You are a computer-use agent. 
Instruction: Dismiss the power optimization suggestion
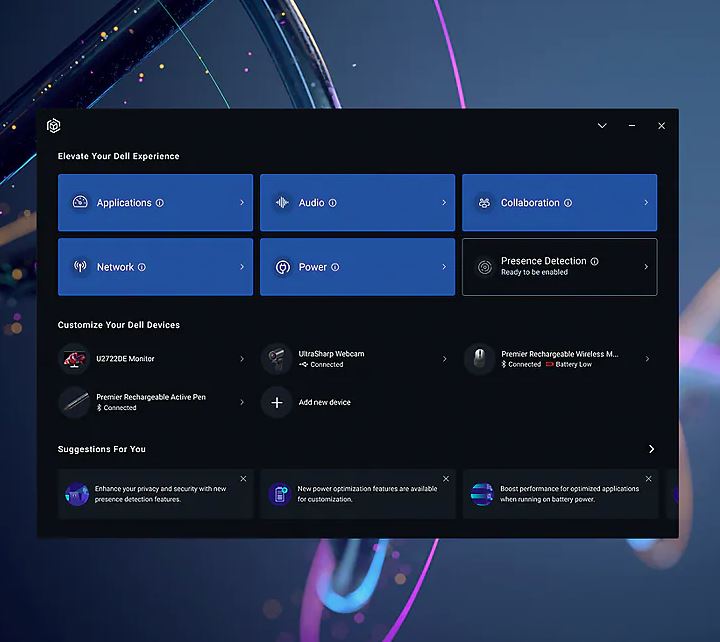pyautogui.click(x=446, y=479)
